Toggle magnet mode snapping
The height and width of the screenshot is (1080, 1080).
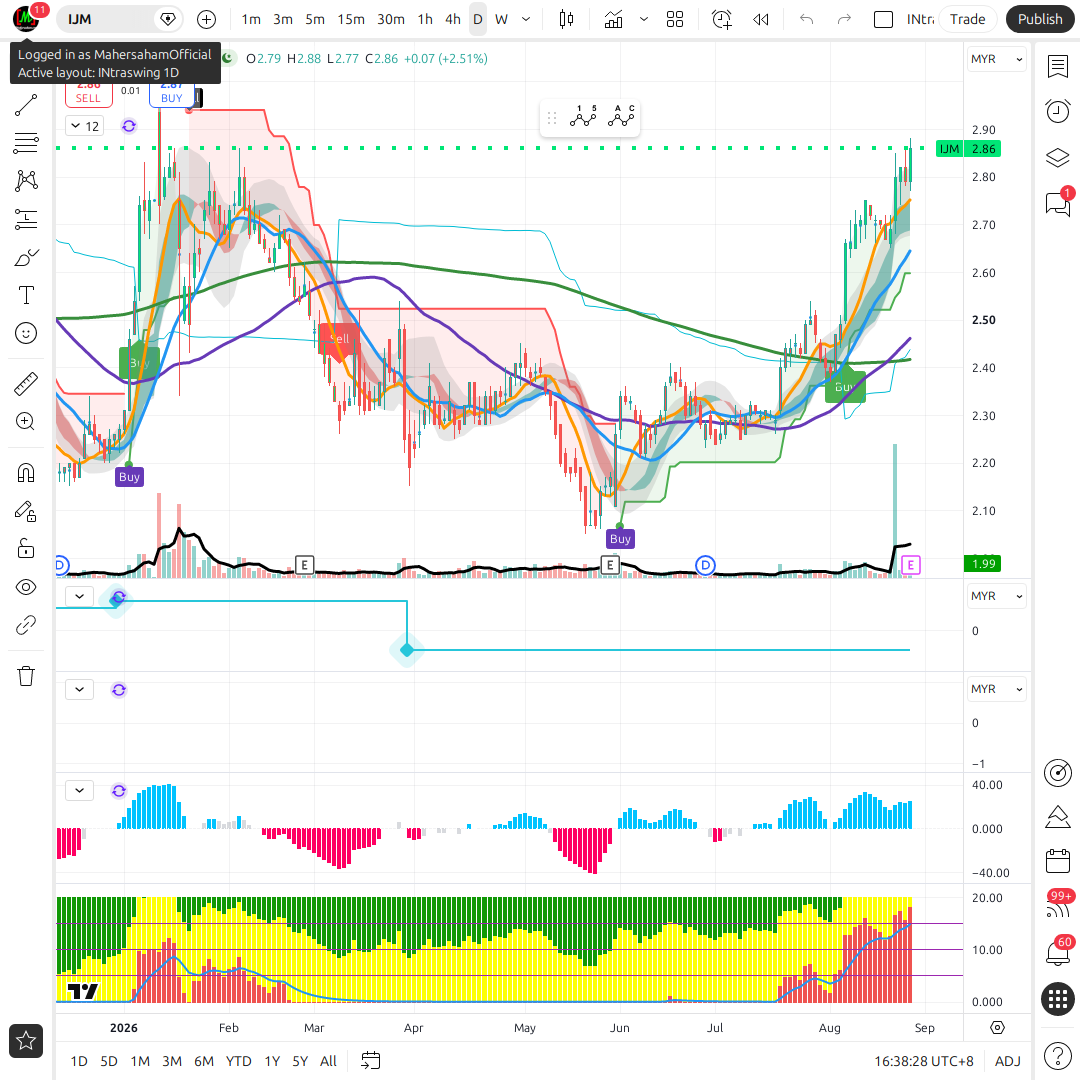coord(26,473)
